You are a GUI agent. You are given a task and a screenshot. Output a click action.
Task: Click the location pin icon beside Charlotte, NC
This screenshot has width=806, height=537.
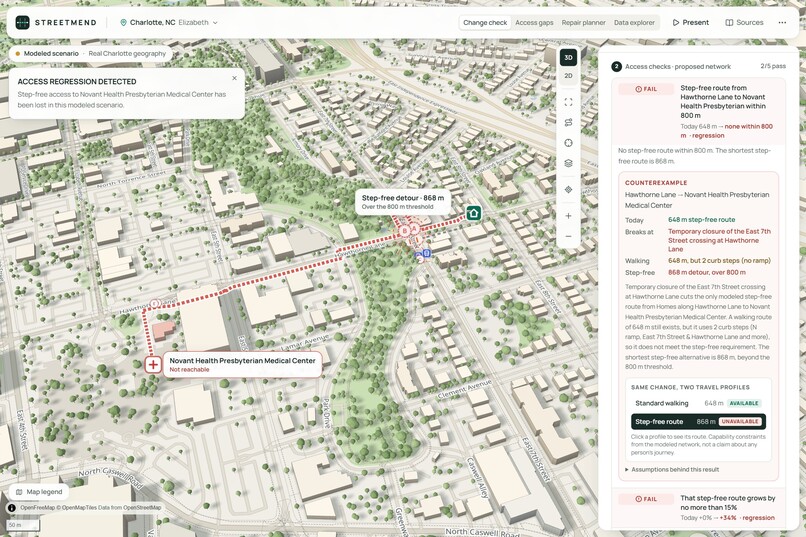click(123, 23)
